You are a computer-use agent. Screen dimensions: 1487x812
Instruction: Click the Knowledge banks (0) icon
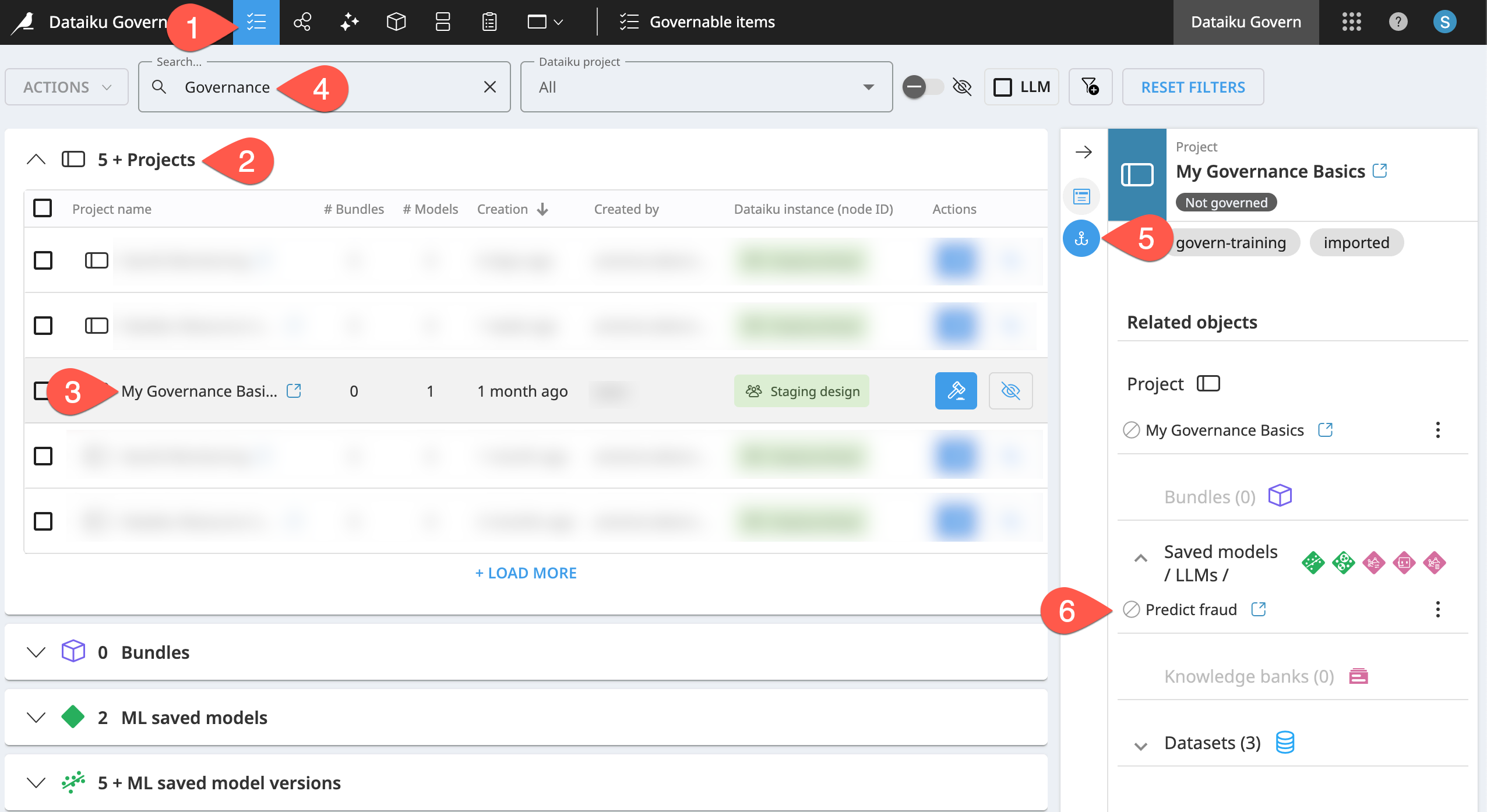click(1358, 676)
